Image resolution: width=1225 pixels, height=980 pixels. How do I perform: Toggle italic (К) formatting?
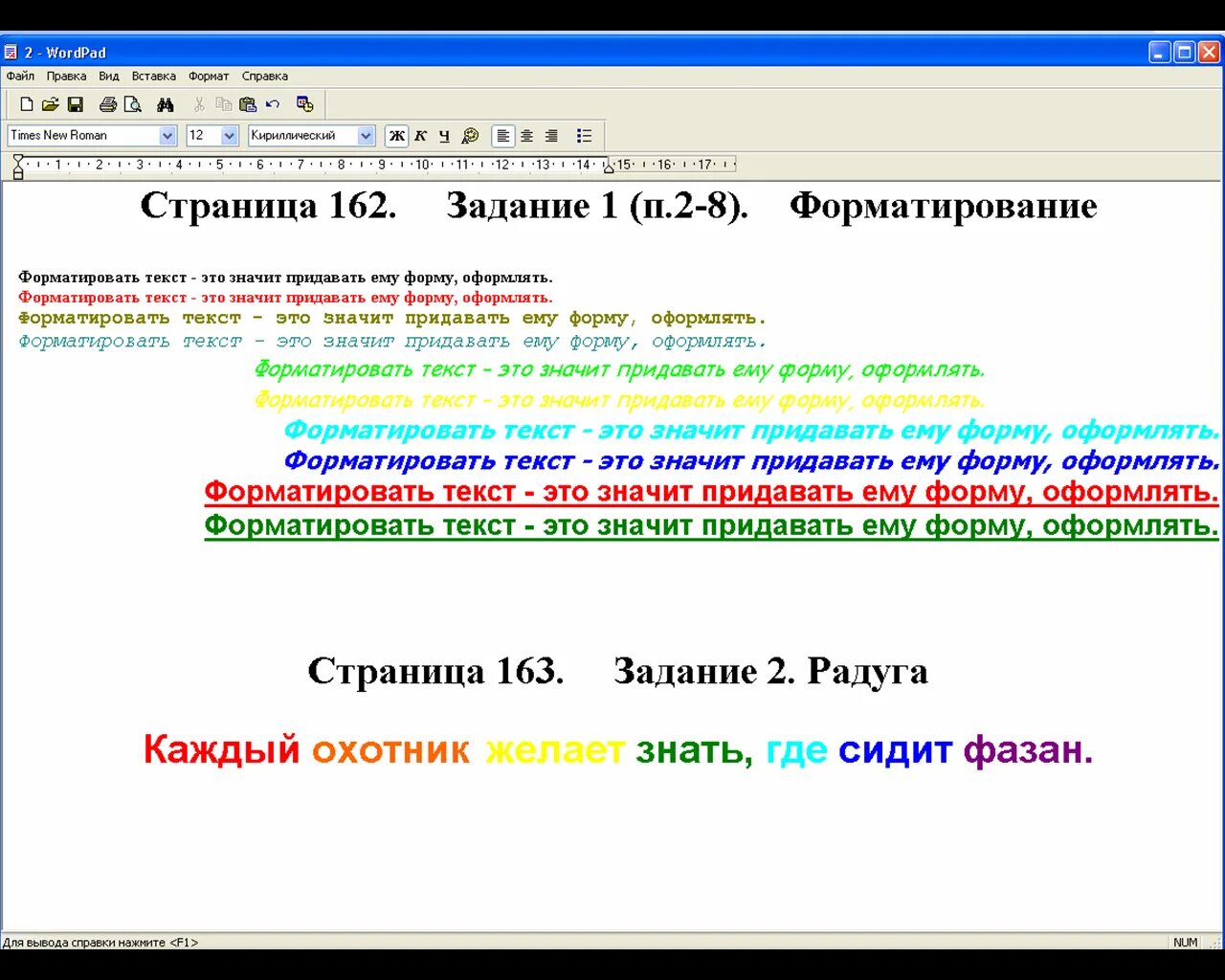click(x=421, y=136)
